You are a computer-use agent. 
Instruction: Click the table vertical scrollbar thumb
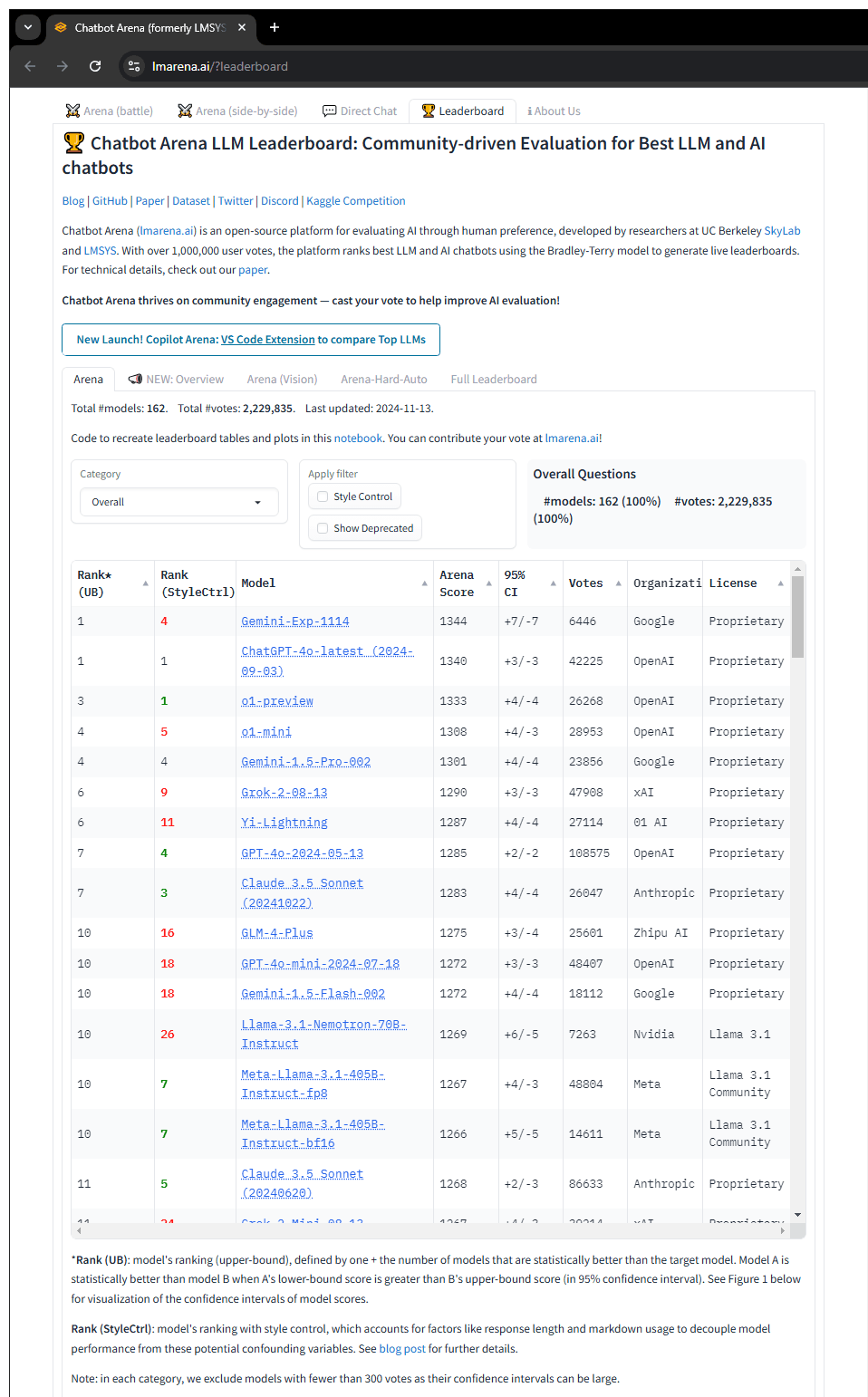click(797, 617)
